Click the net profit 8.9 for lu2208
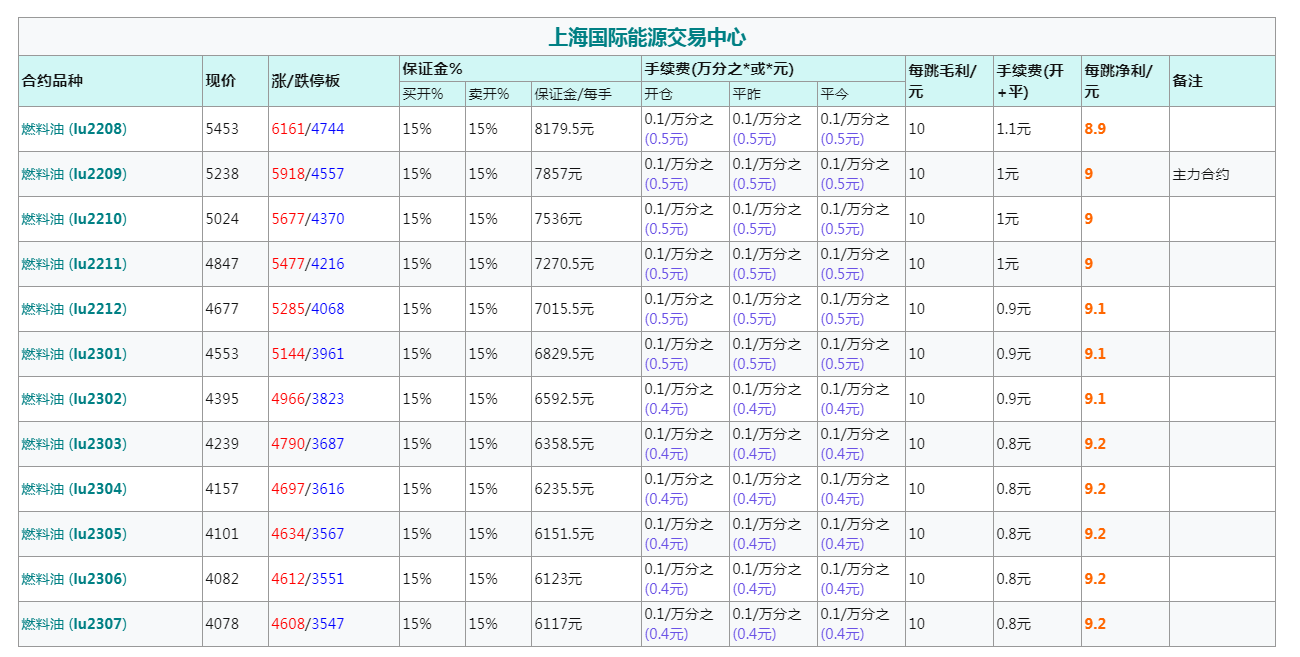 (1095, 129)
